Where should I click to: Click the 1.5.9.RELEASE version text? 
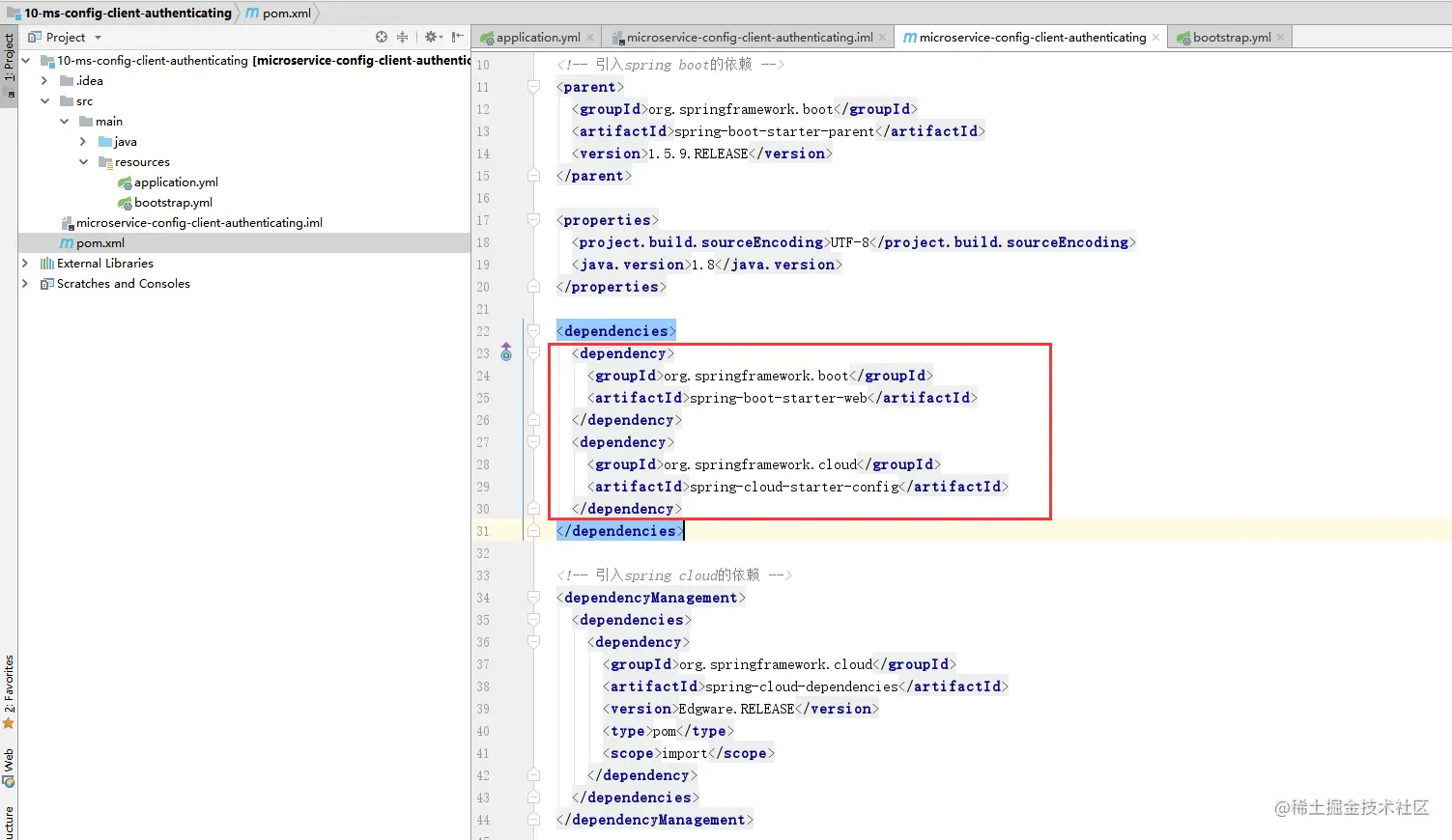[698, 154]
